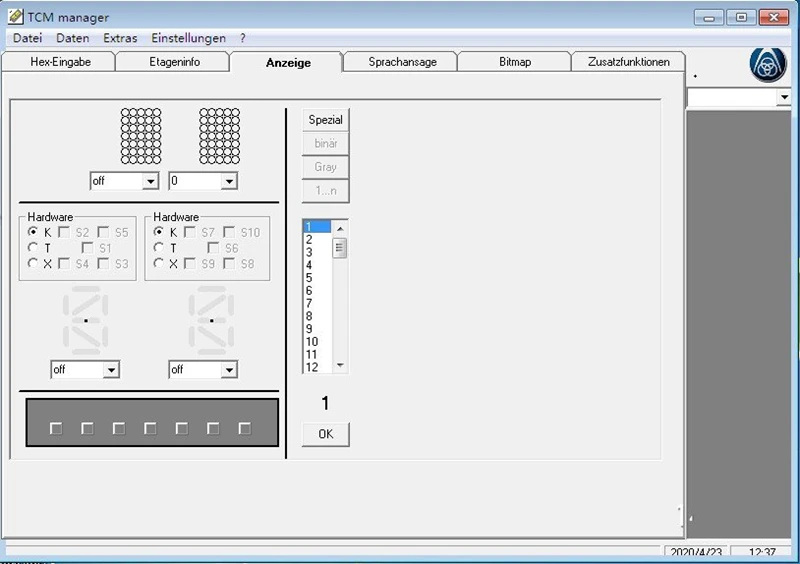Select item 2 in the floor list
Viewport: 800px width, 564px height.
click(x=317, y=239)
